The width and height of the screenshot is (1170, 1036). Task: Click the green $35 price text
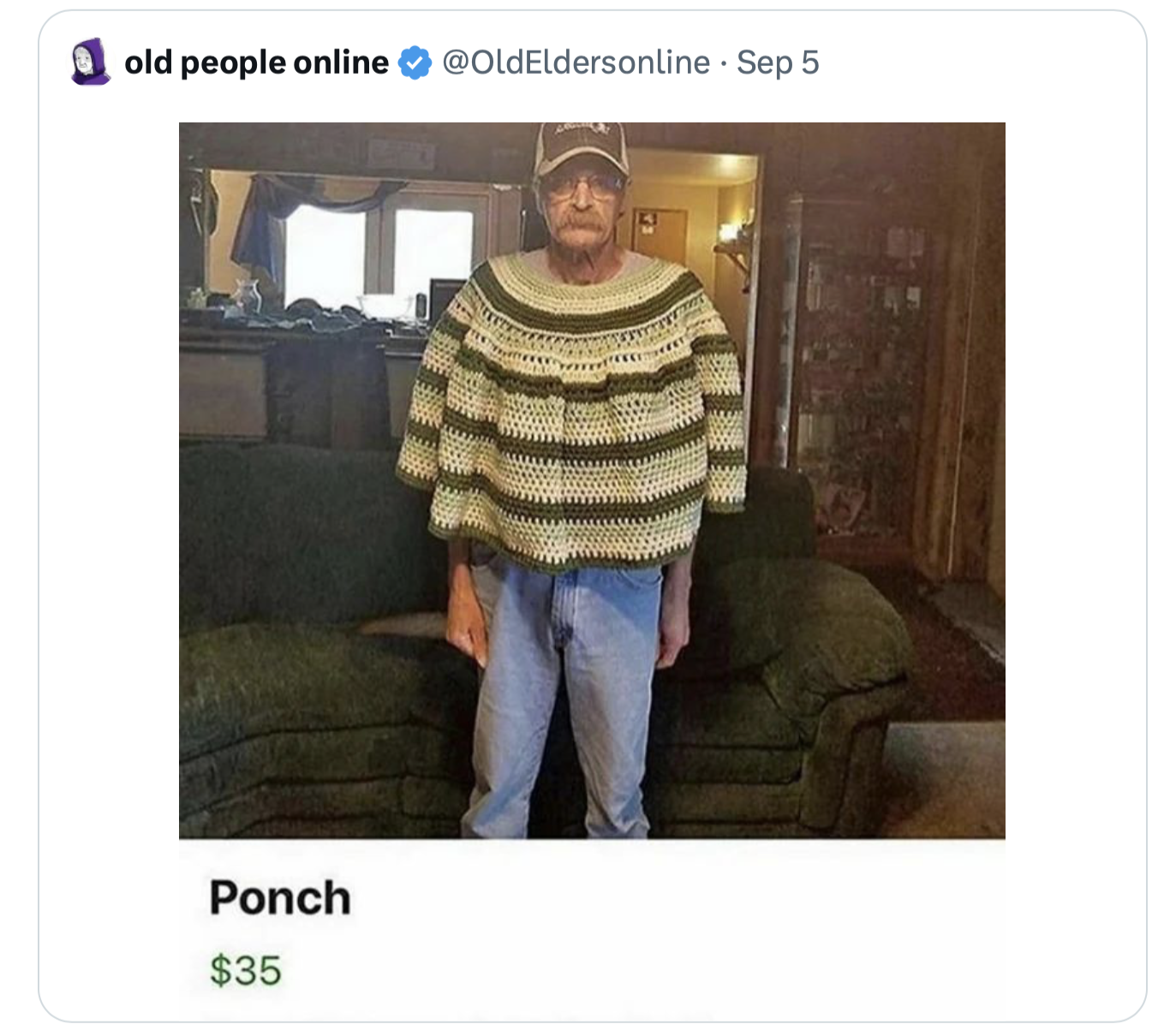(246, 971)
